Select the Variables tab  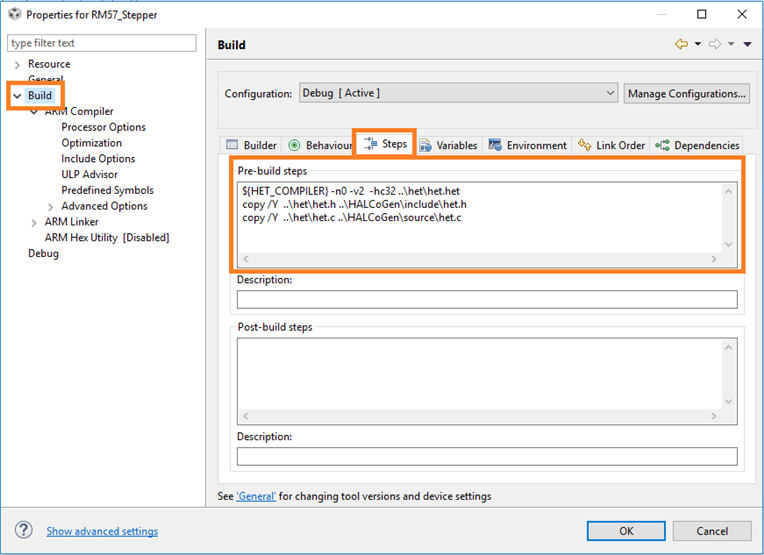(448, 145)
